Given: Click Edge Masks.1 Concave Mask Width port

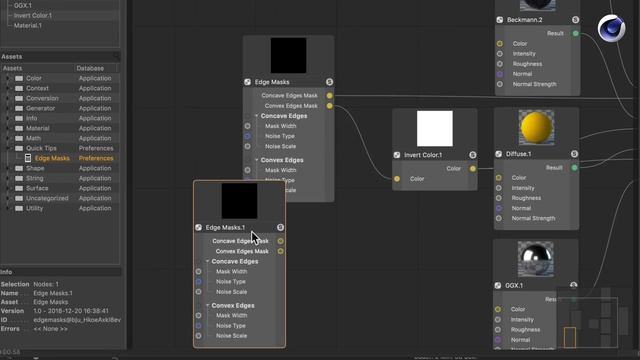Looking at the screenshot, I should tap(198, 271).
